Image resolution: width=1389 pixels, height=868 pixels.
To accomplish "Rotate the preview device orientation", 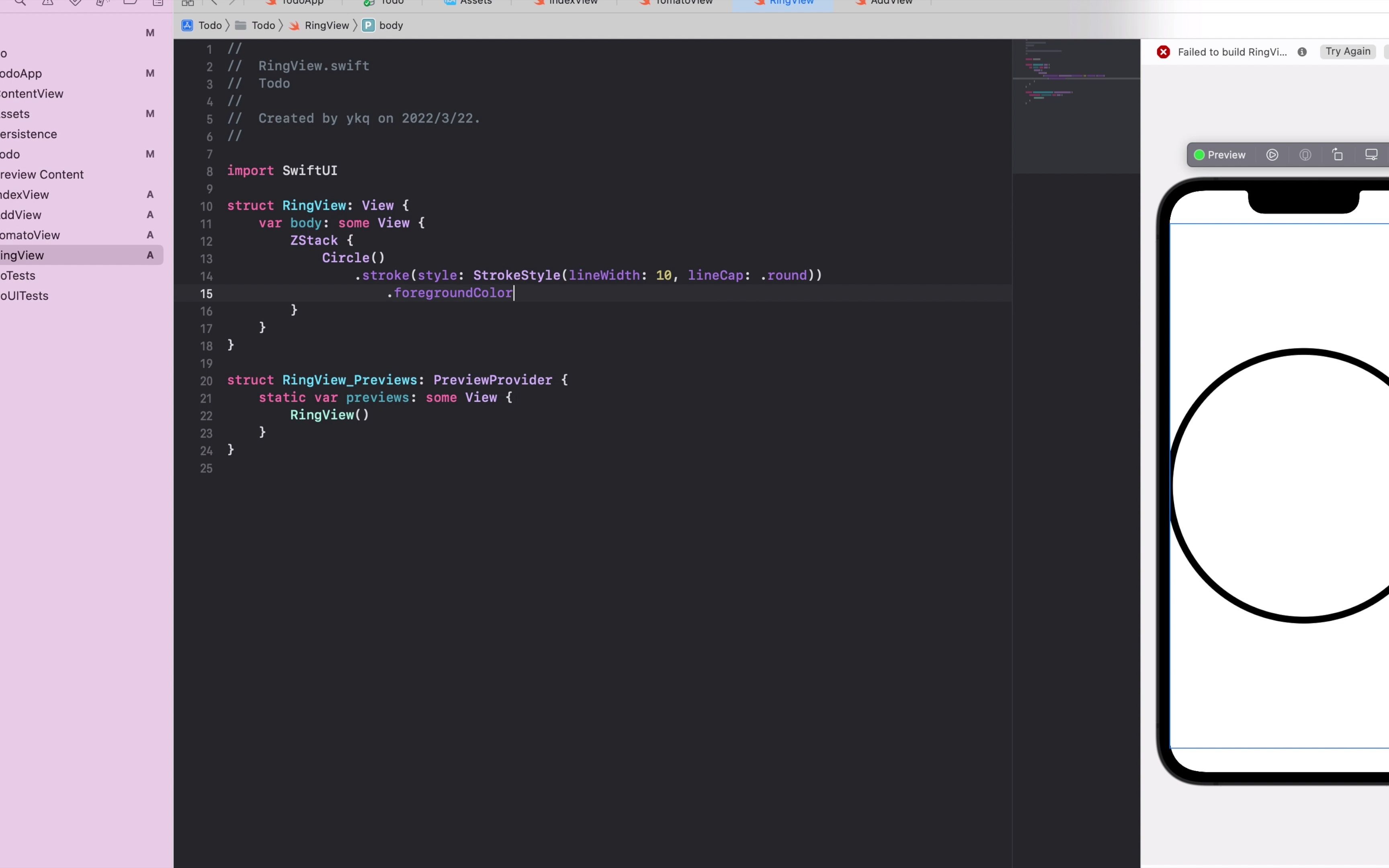I will (x=1338, y=155).
